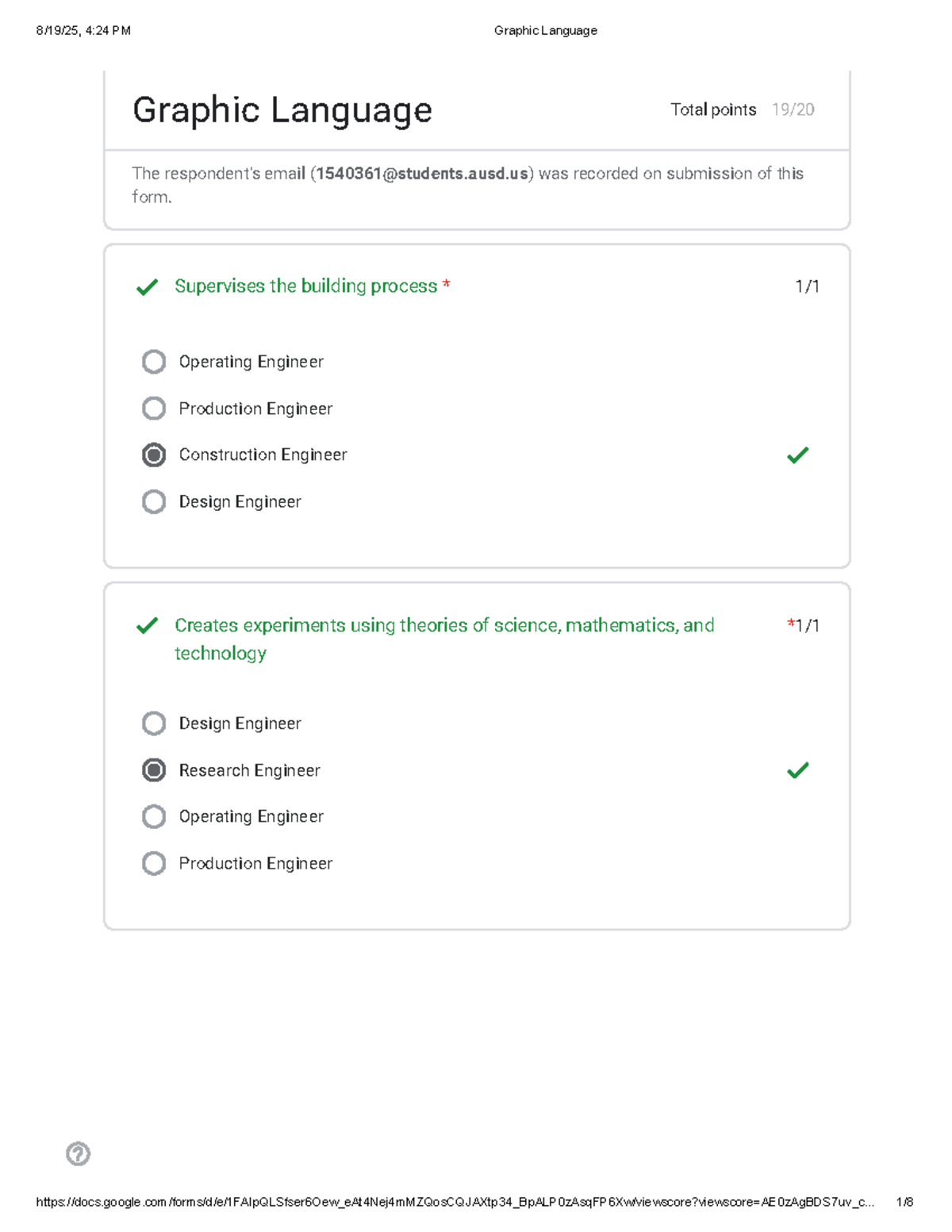Click the Graphic Language form title

coord(282,109)
